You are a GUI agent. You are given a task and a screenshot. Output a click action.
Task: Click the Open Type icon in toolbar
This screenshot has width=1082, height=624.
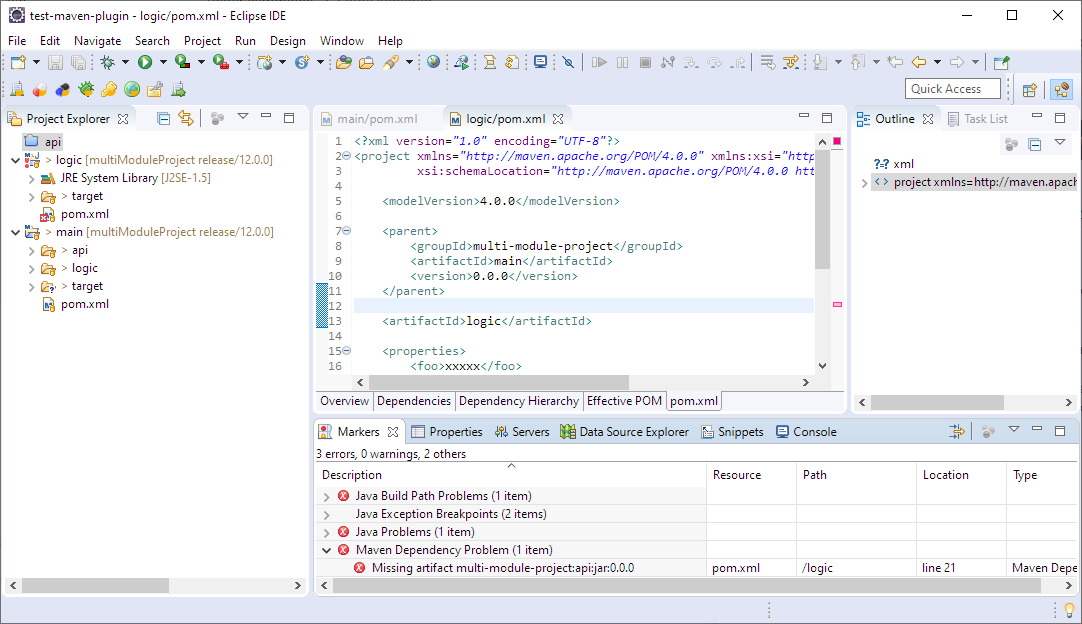343,62
